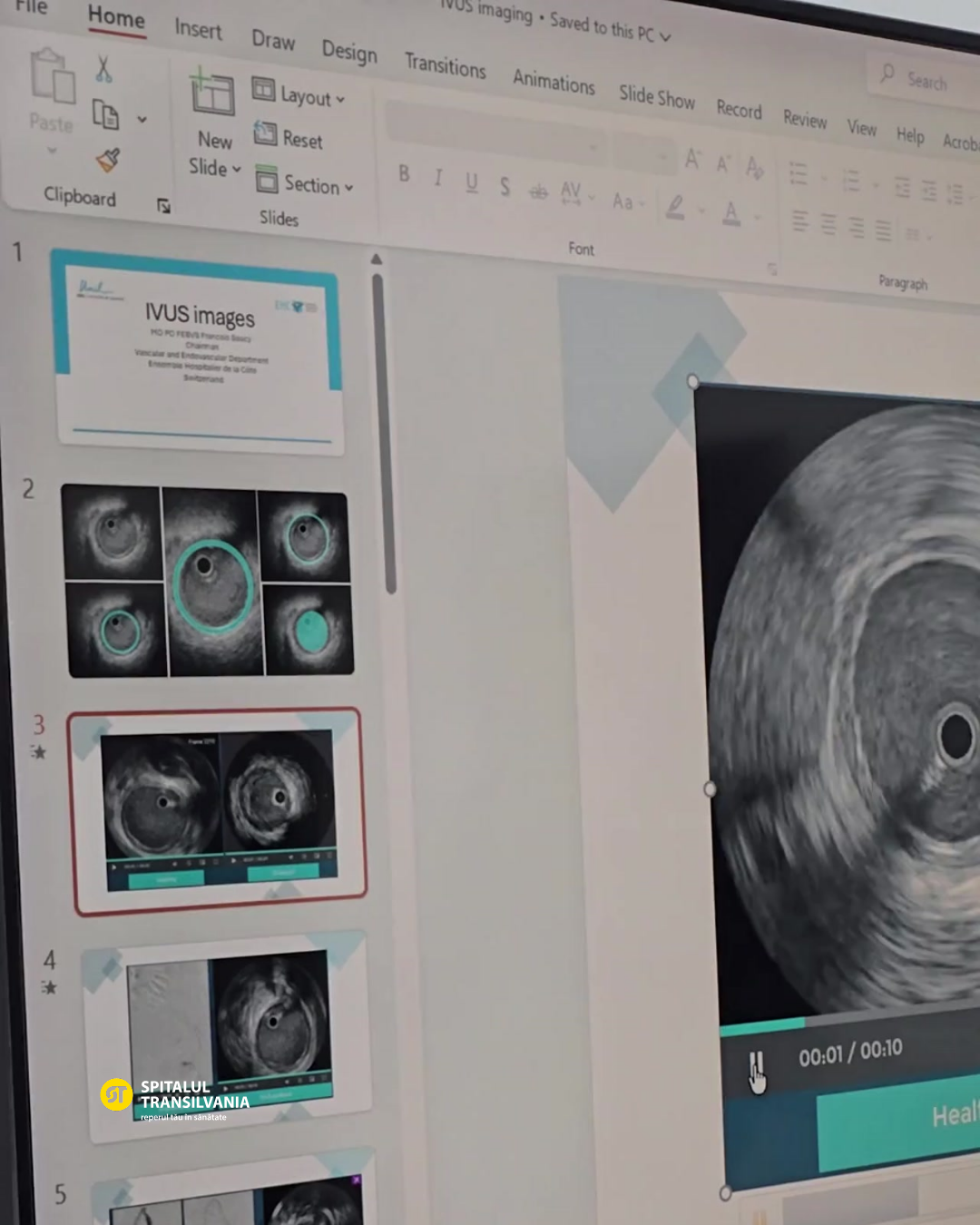The height and width of the screenshot is (1225, 980).
Task: Toggle underline formatting
Action: coord(472,182)
